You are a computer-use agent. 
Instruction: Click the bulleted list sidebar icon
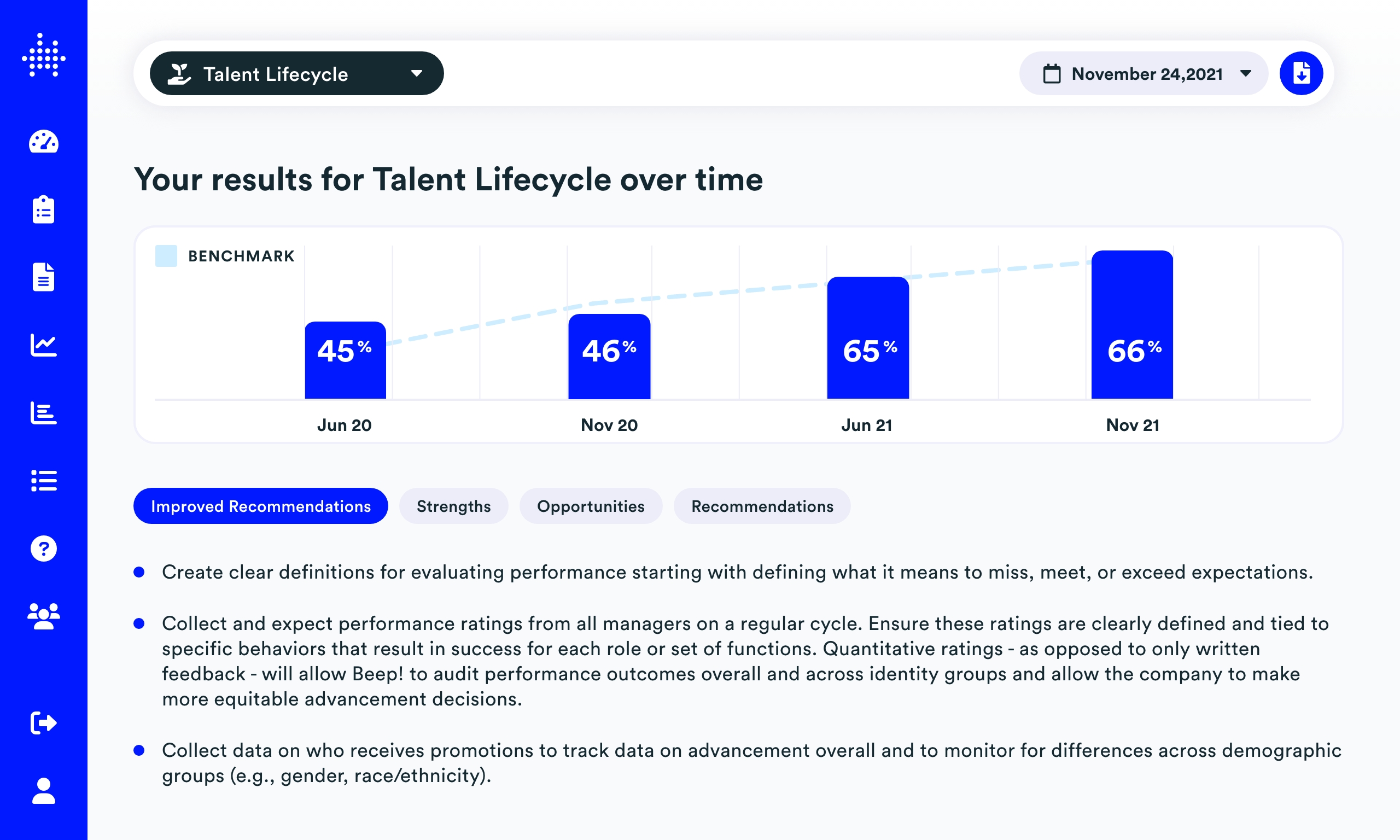(44, 481)
